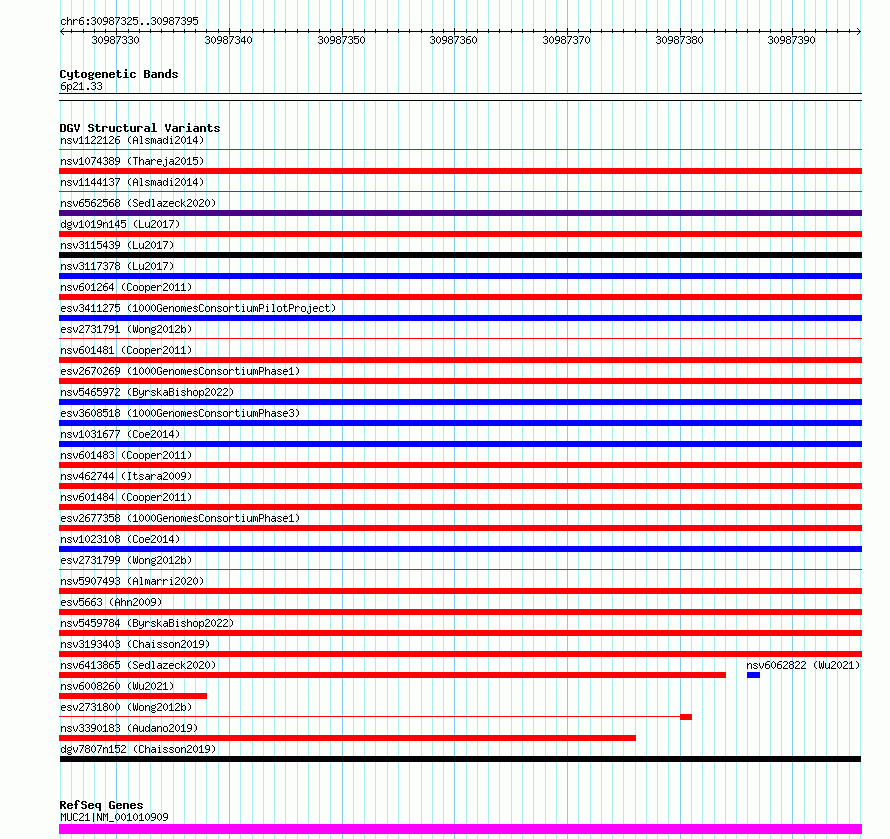Image resolution: width=890 pixels, height=839 pixels.
Task: Open nsv462744 (Itsara2009) label
Action: 126,476
